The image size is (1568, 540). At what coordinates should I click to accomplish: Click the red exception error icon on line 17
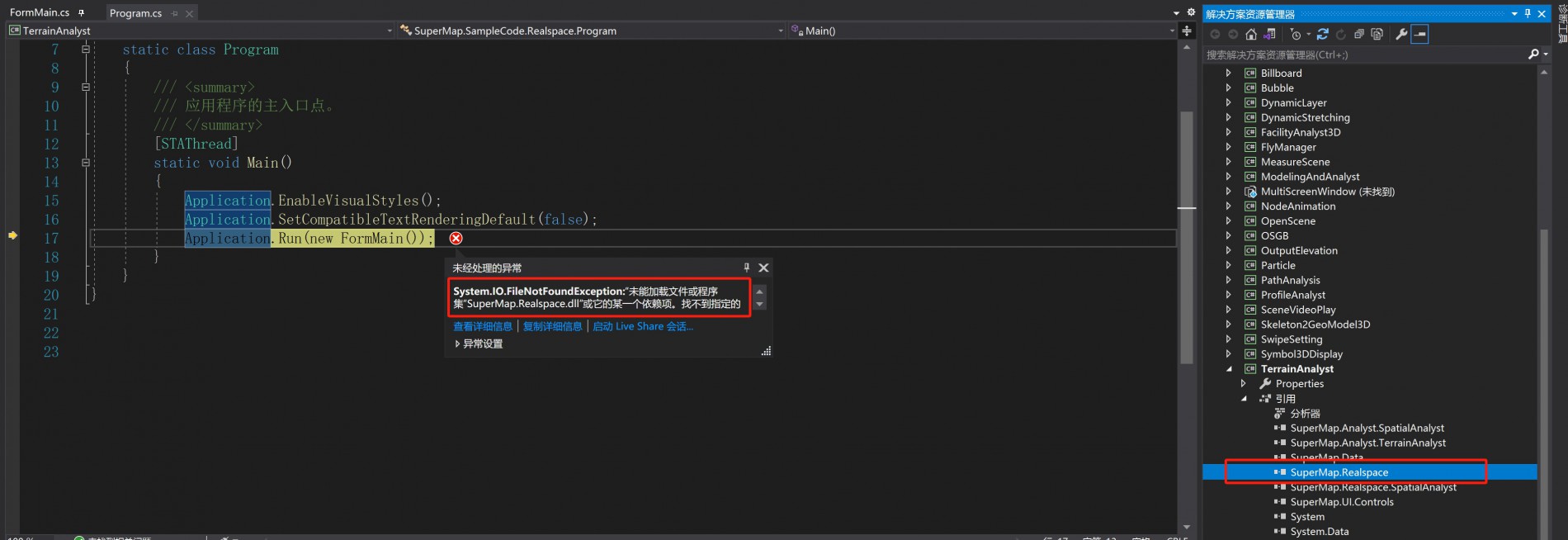456,238
